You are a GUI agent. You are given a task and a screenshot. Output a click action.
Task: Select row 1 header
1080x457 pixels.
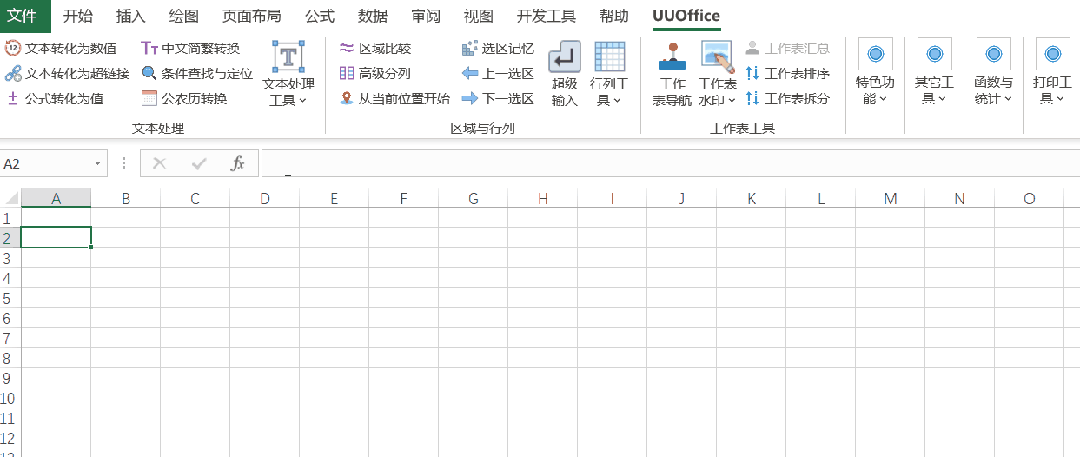(x=10, y=218)
